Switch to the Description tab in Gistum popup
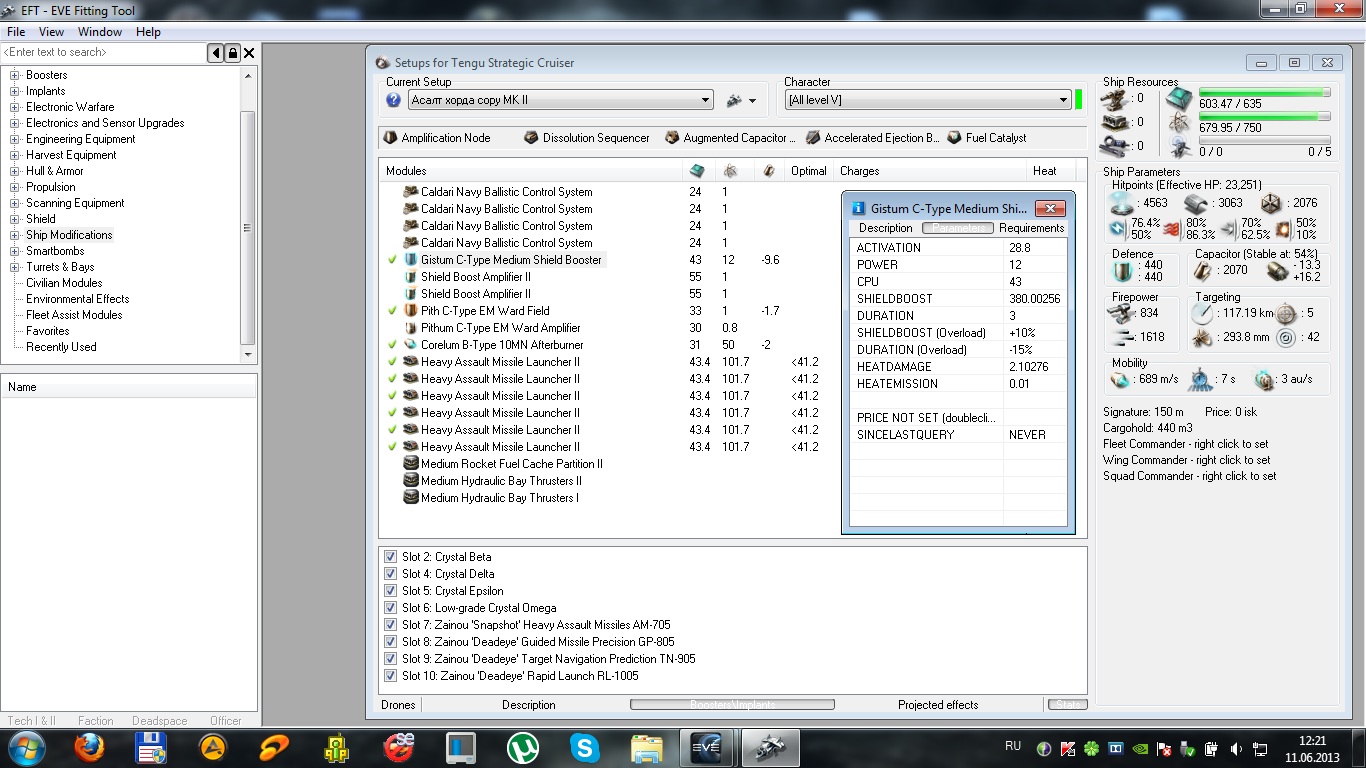Image resolution: width=1366 pixels, height=768 pixels. [x=886, y=228]
